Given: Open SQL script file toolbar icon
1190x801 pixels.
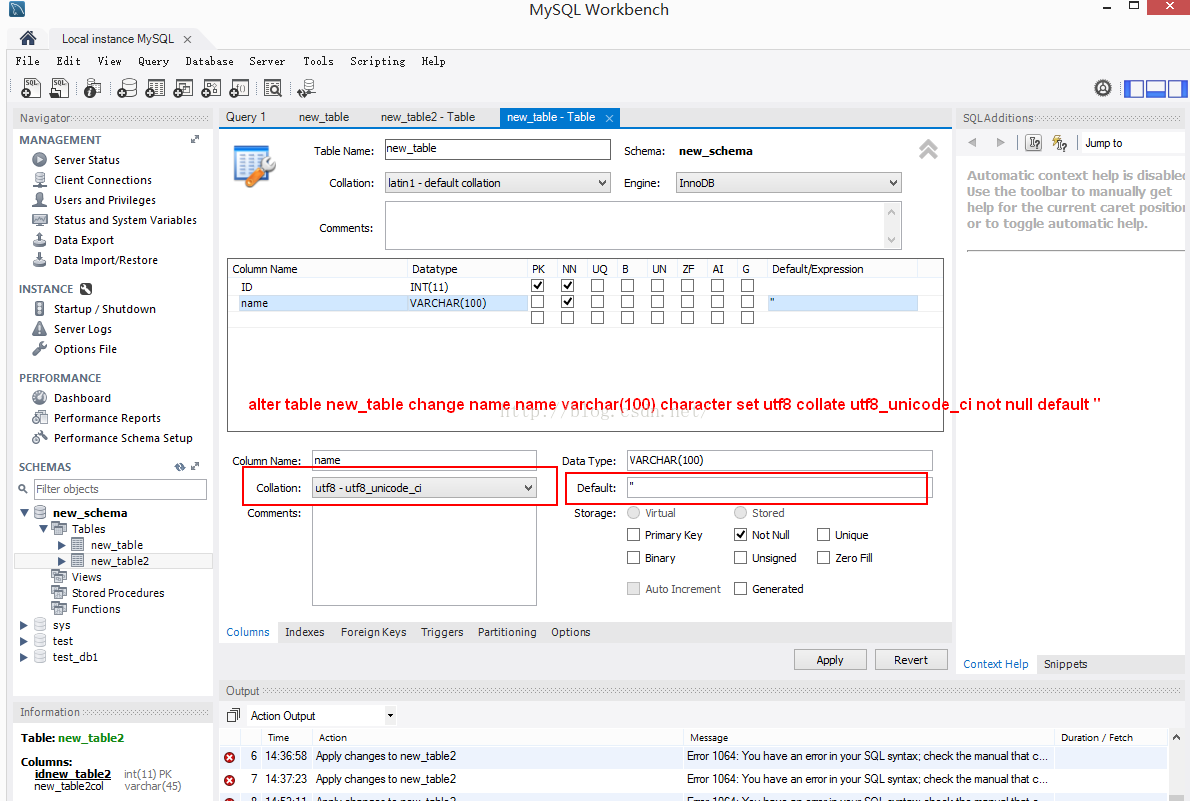Looking at the screenshot, I should click(x=59, y=88).
